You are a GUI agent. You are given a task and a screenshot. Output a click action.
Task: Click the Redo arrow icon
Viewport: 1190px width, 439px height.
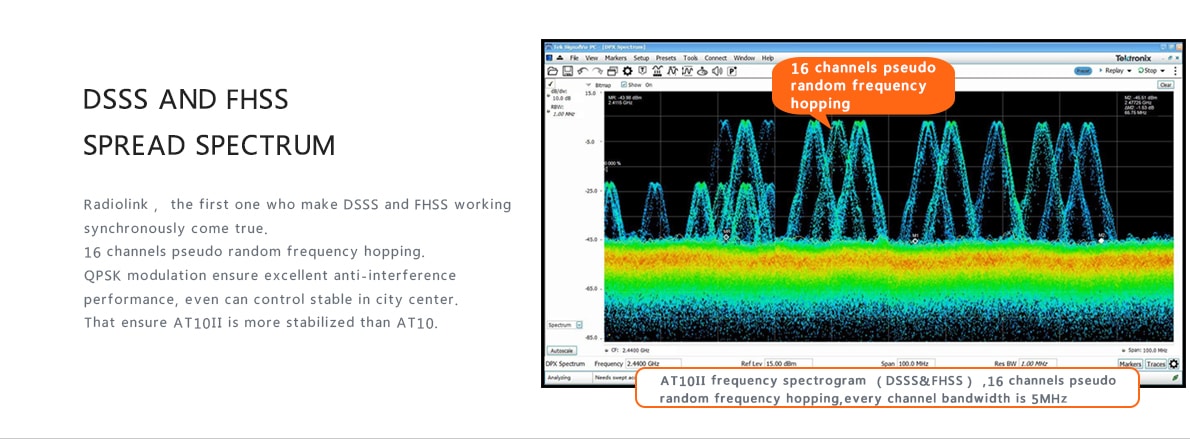(597, 71)
